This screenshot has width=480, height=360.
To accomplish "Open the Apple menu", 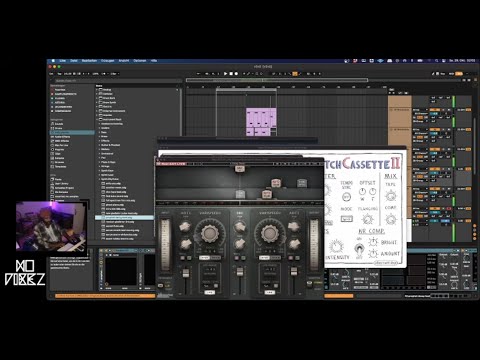I will coord(53,61).
